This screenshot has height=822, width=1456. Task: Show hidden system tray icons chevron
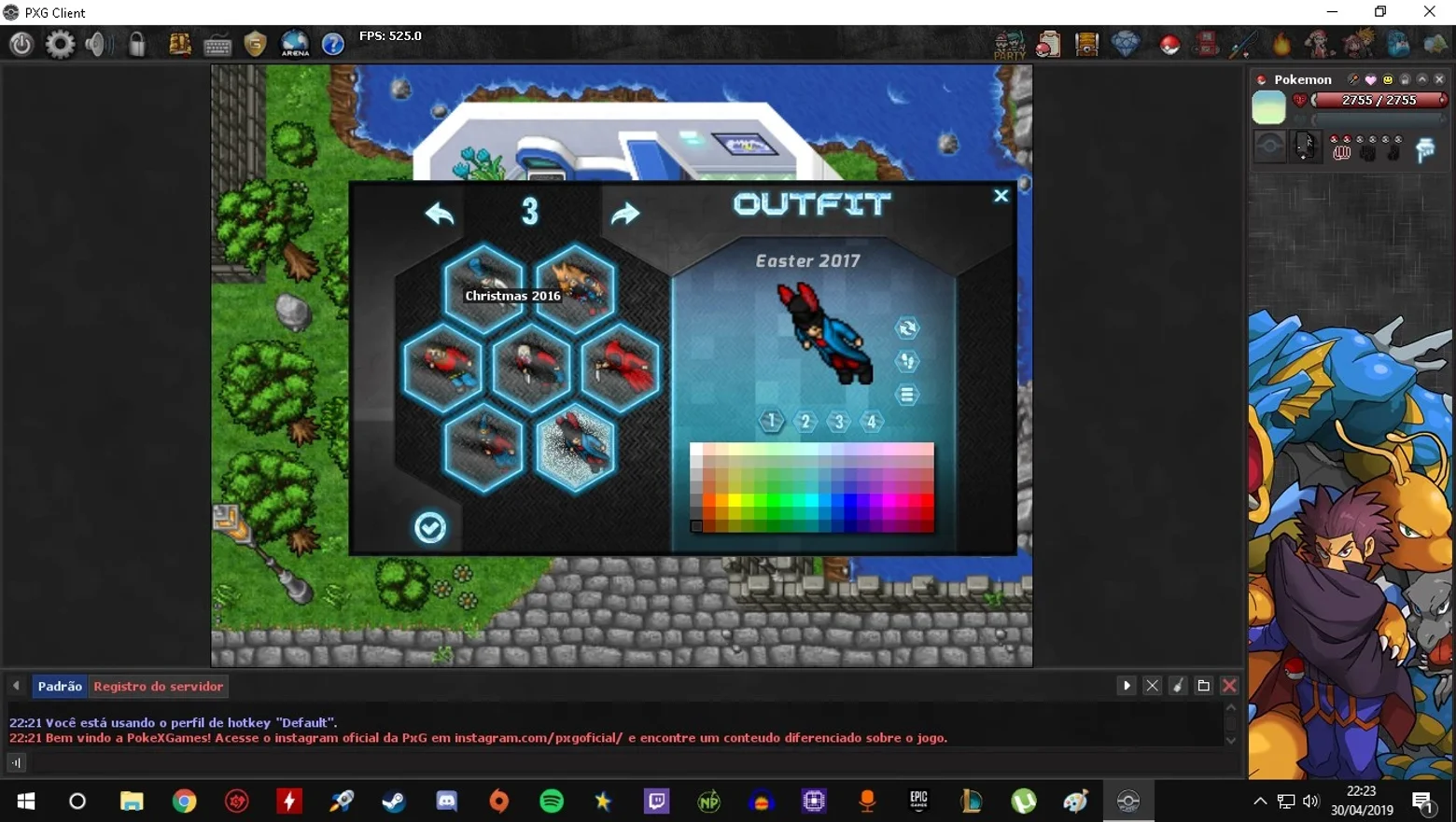pyautogui.click(x=1260, y=801)
